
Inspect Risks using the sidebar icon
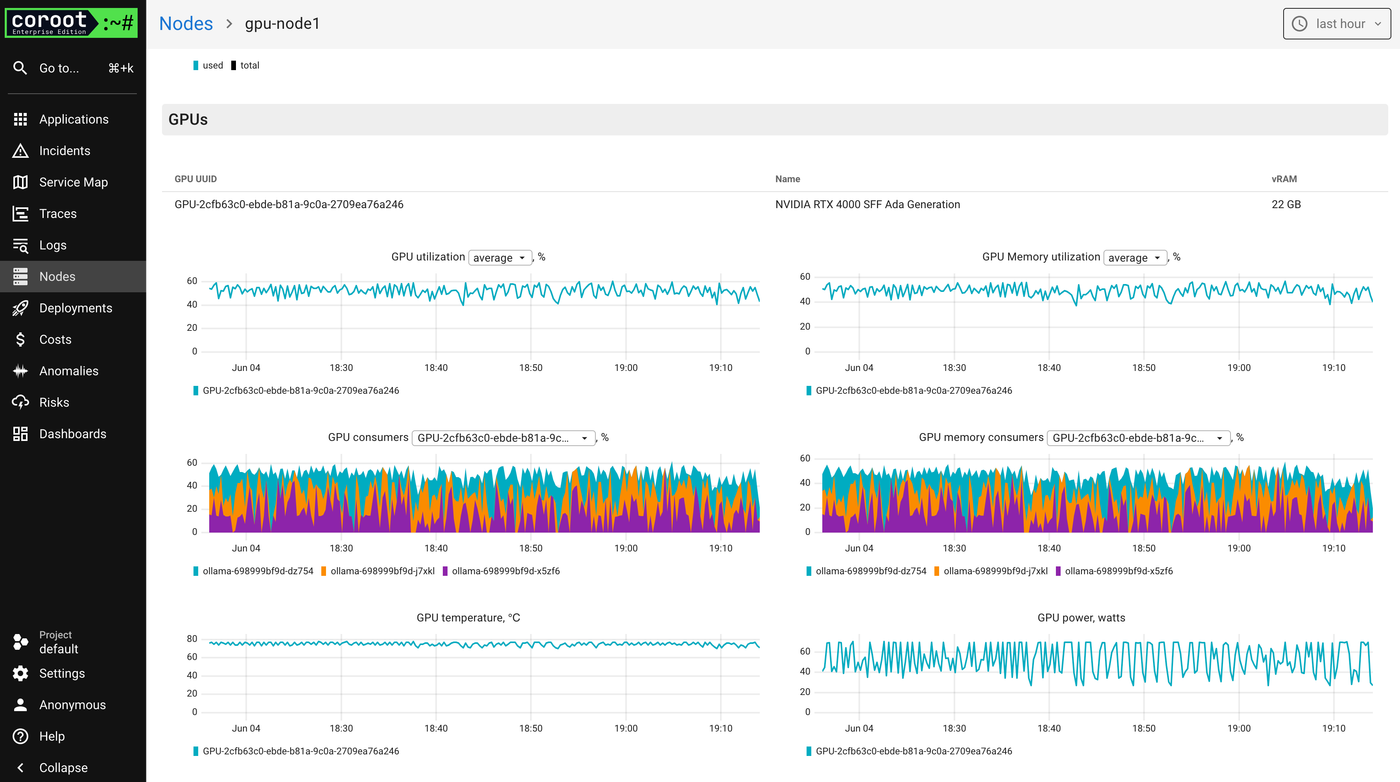click(55, 402)
